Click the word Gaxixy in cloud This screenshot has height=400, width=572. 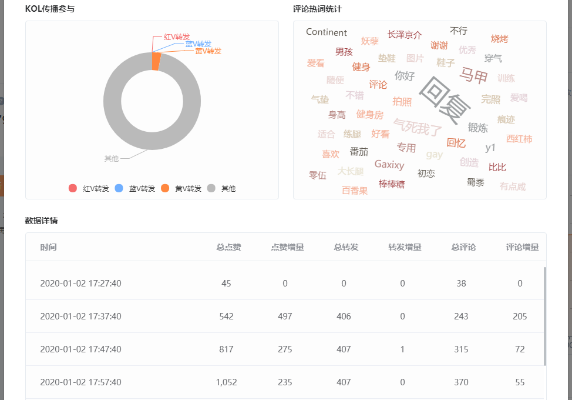tap(389, 165)
